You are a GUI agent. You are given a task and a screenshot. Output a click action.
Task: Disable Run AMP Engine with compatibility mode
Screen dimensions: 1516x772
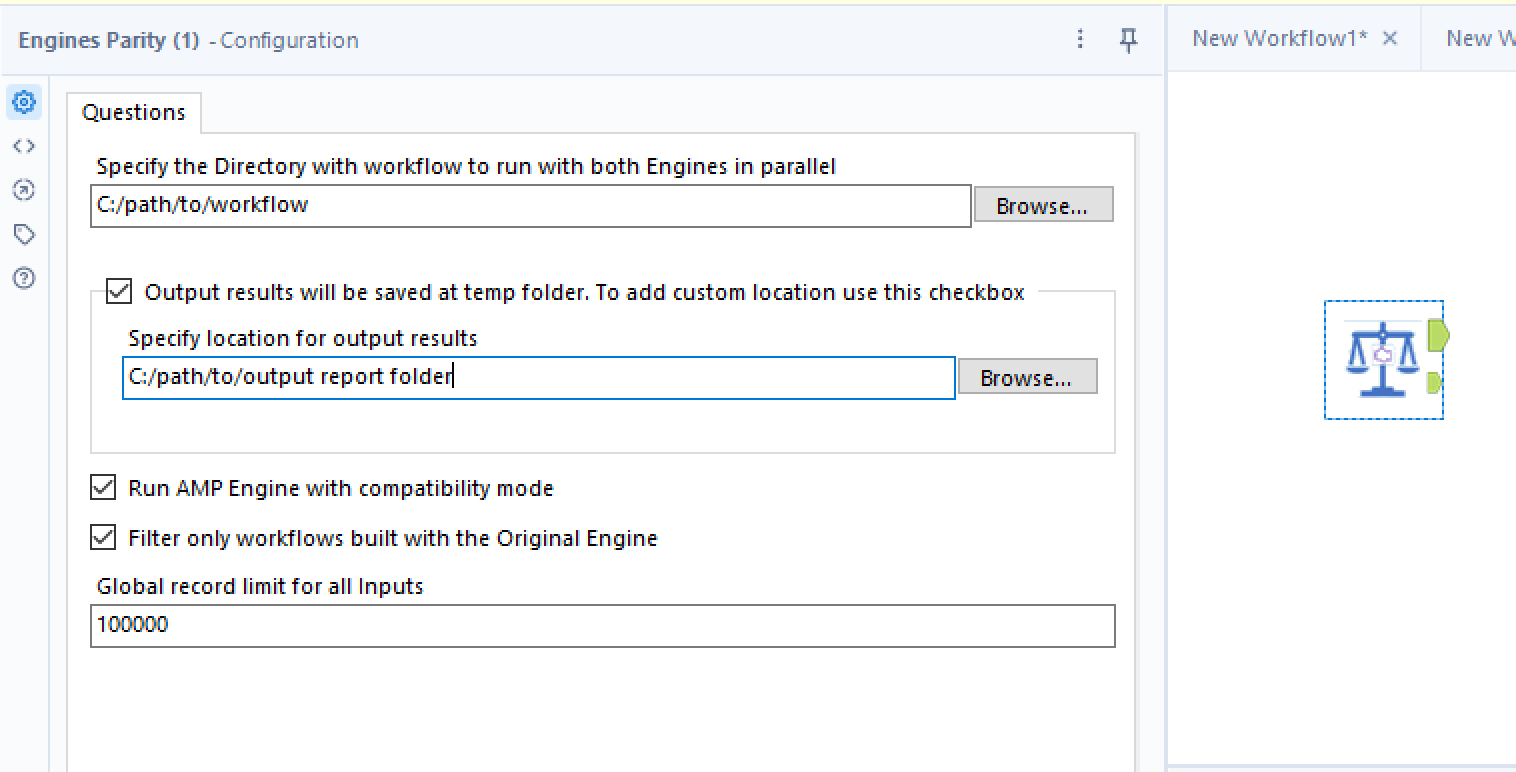[x=101, y=487]
